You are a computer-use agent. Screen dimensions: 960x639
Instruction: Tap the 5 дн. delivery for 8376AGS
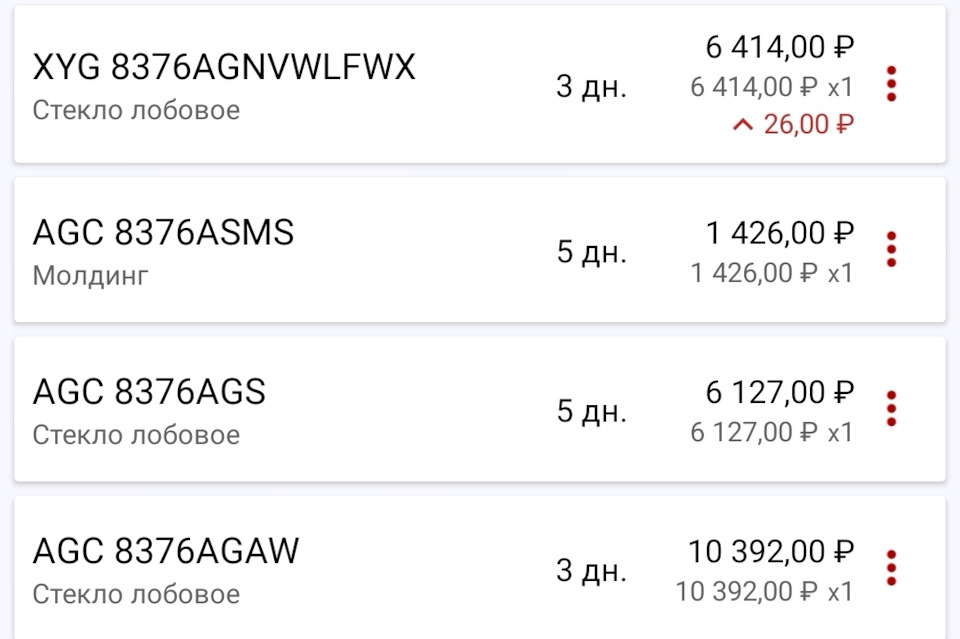(591, 411)
